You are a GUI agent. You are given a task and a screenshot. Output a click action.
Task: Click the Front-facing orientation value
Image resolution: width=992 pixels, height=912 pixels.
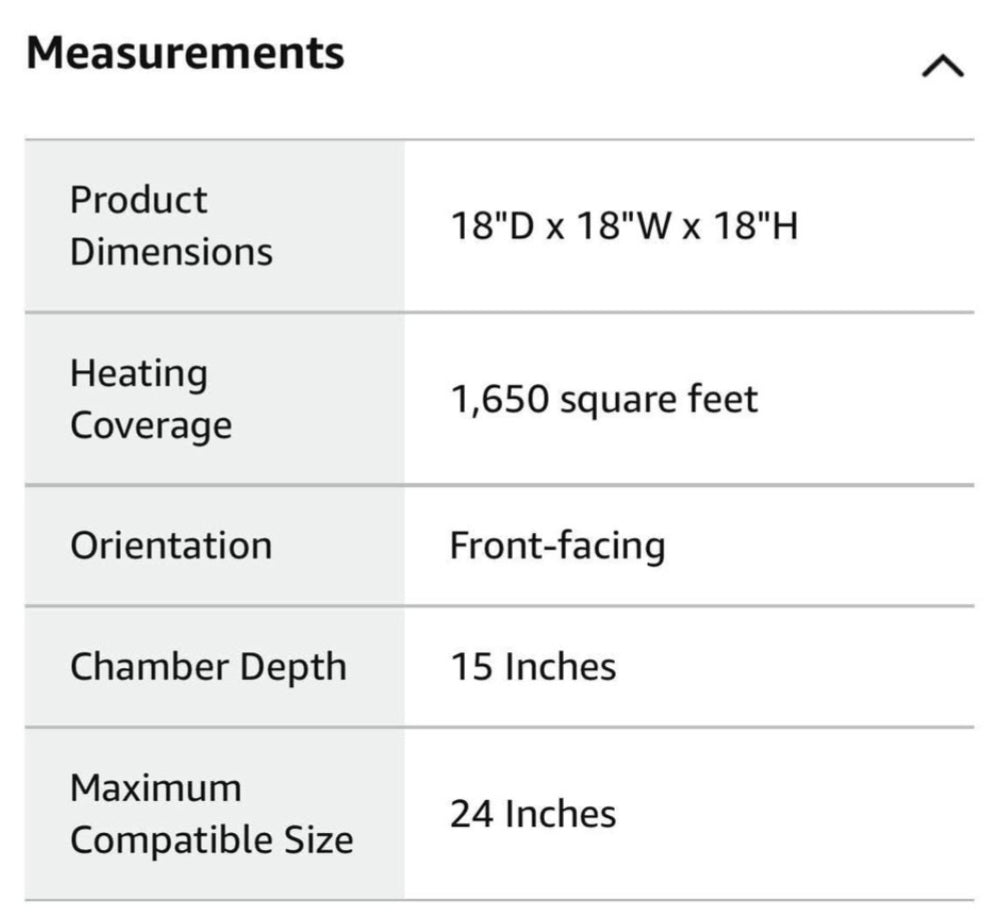coord(557,546)
